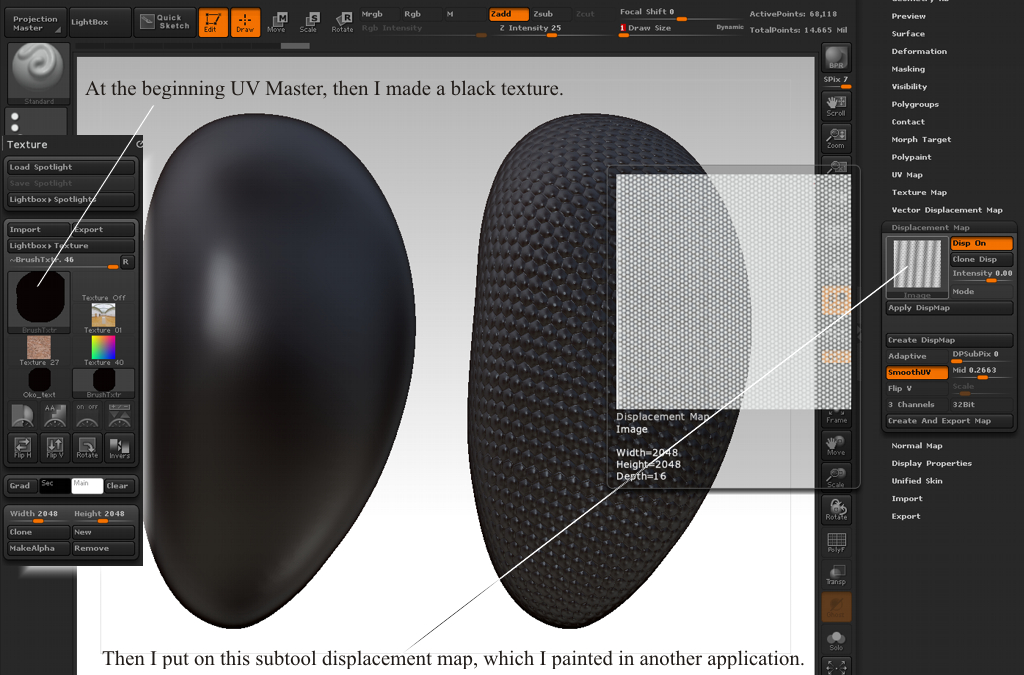Click the displacement map image thumbnail
This screenshot has height=675, width=1024.
pos(917,266)
